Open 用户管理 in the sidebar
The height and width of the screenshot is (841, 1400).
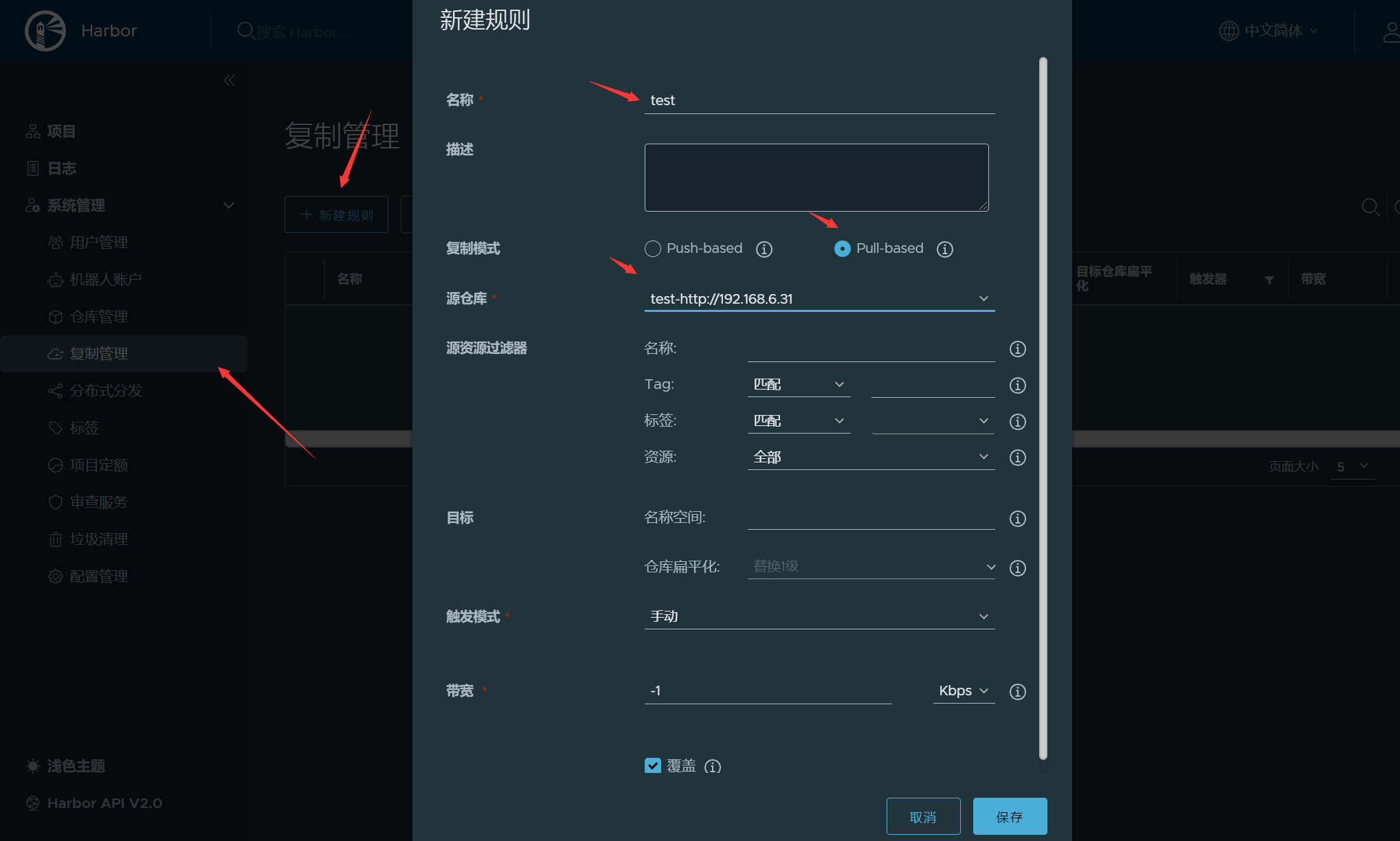99,243
